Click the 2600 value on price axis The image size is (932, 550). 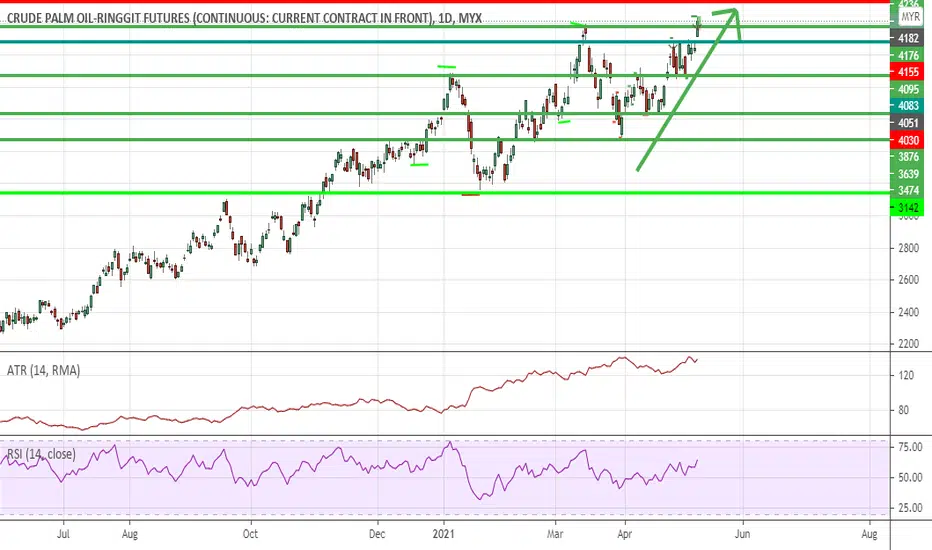[908, 279]
